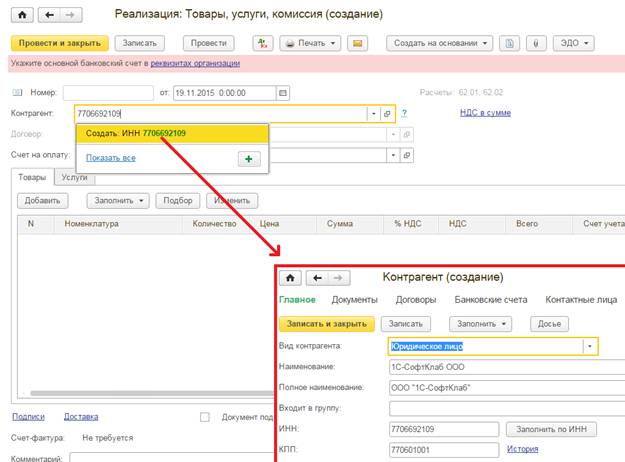Open the Заполнить dropdown in Товары tab
The height and width of the screenshot is (462, 625).
(x=118, y=201)
